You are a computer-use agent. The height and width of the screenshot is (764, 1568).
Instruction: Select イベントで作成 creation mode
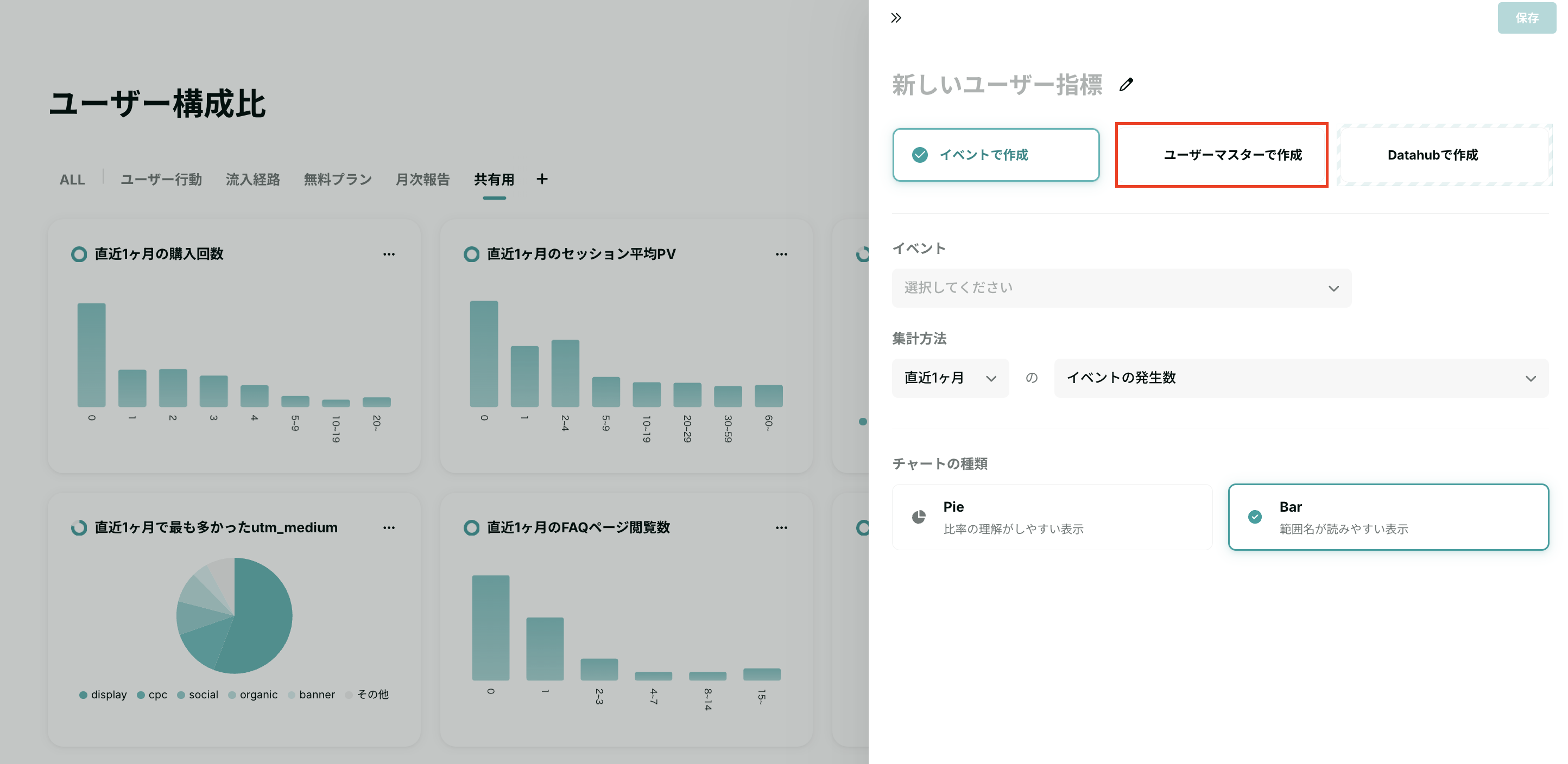tap(996, 155)
